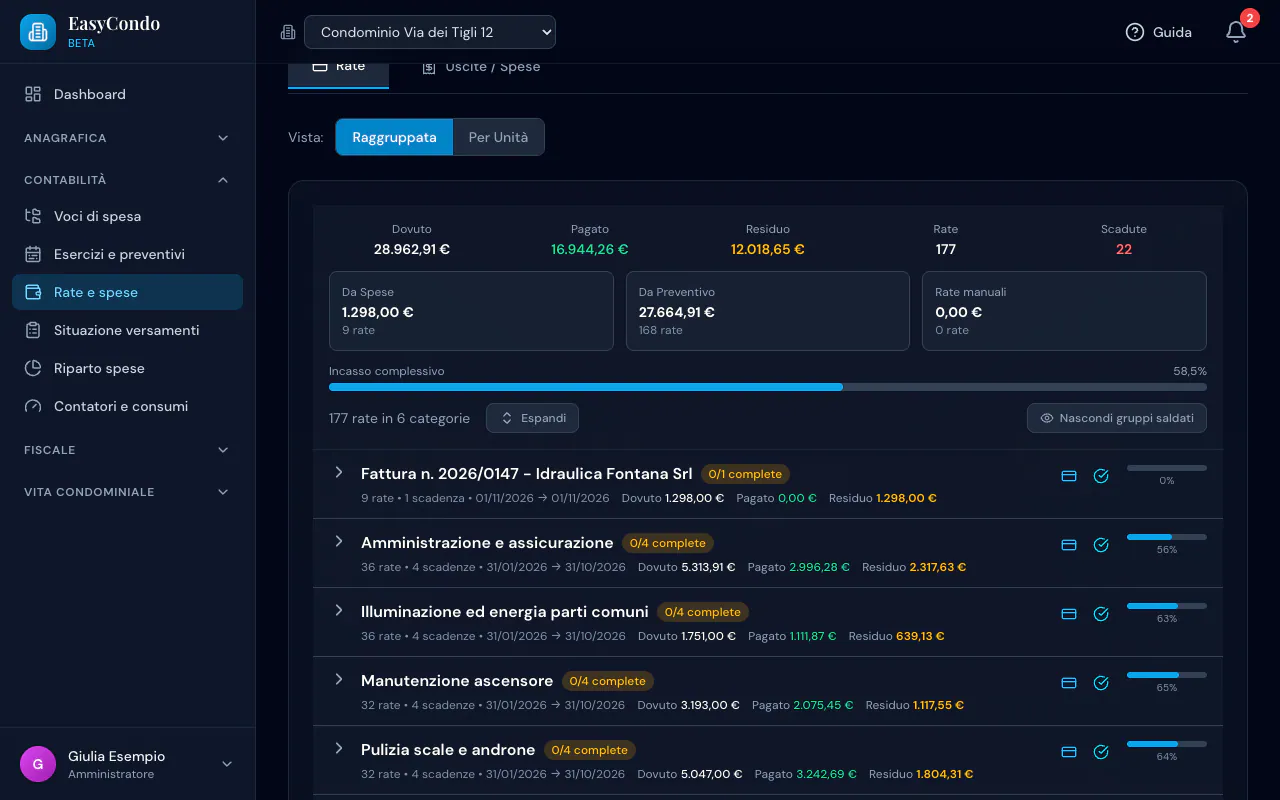Click the check-circle icon for Pulizia scale e androne

[1101, 752]
